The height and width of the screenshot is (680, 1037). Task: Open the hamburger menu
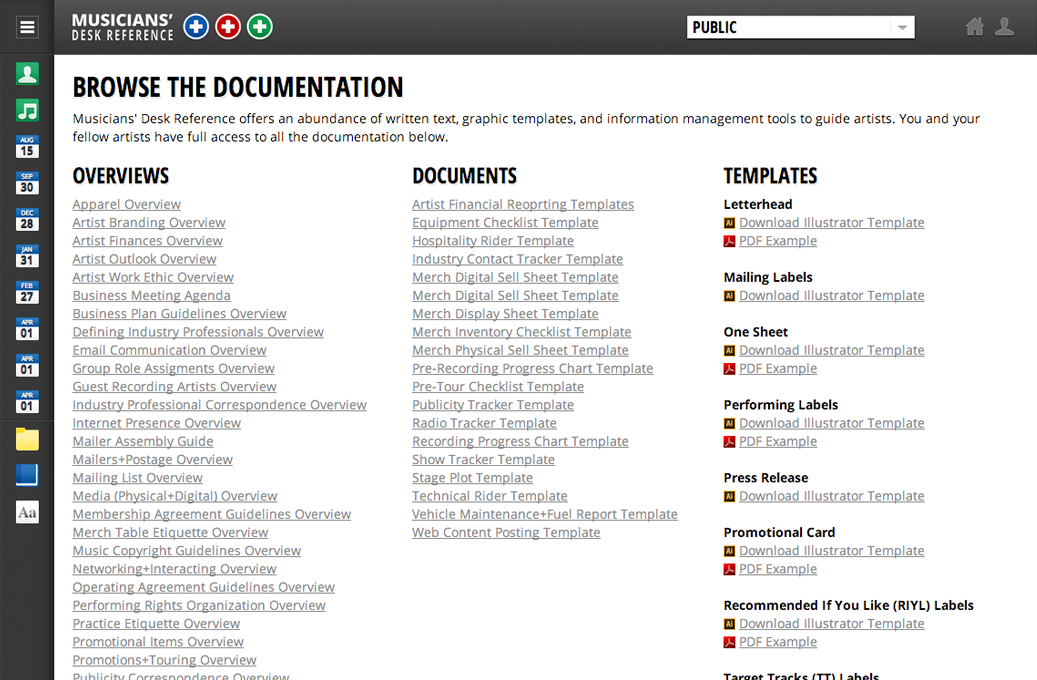click(x=27, y=27)
